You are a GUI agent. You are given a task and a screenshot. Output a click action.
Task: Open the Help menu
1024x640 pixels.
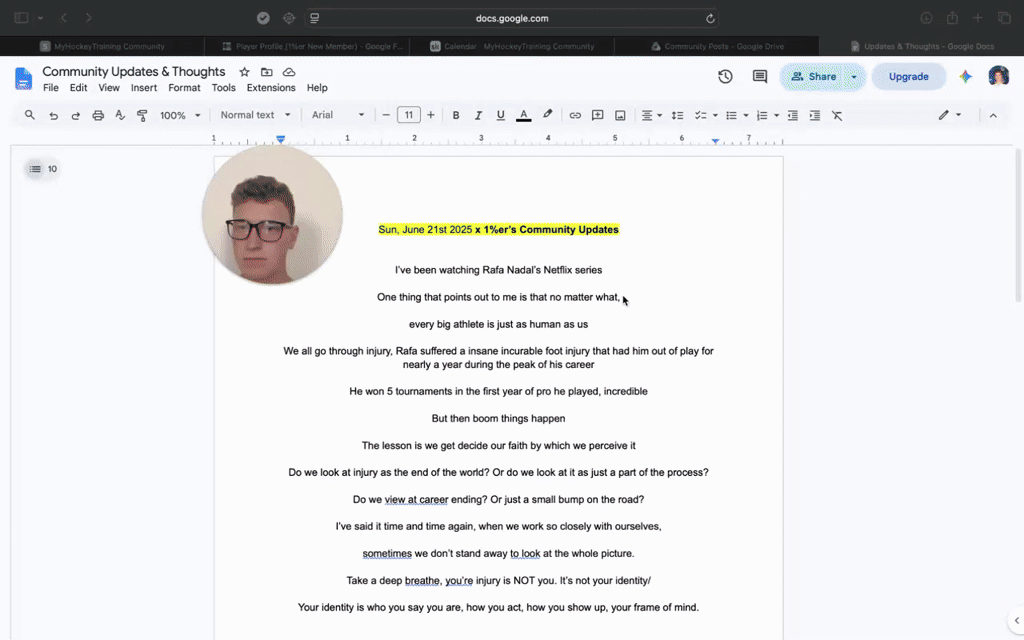[317, 88]
